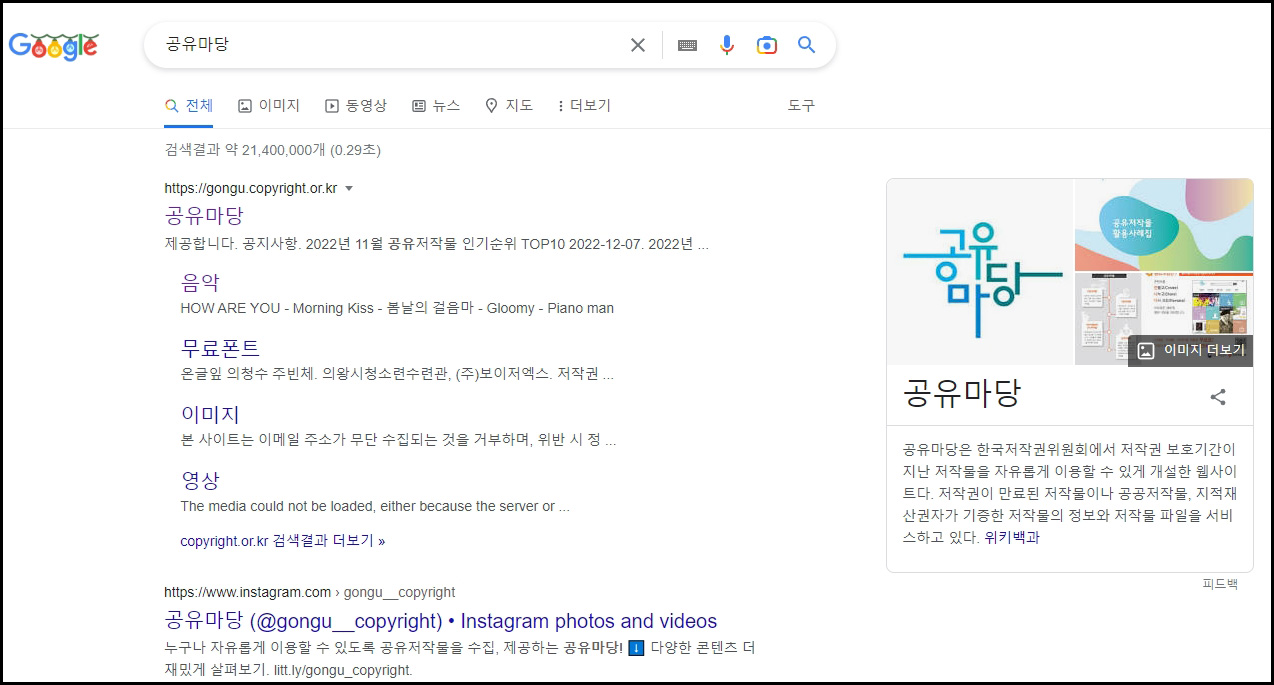Select the 전체 tab
Image resolution: width=1274 pixels, height=685 pixels.
pyautogui.click(x=189, y=105)
